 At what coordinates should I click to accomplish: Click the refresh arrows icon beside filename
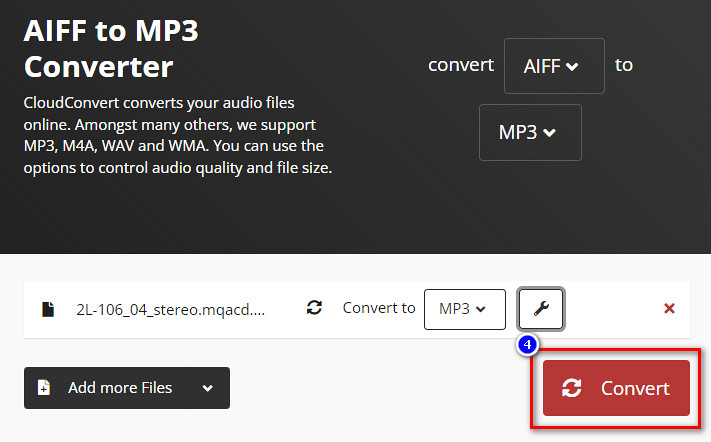pos(314,308)
